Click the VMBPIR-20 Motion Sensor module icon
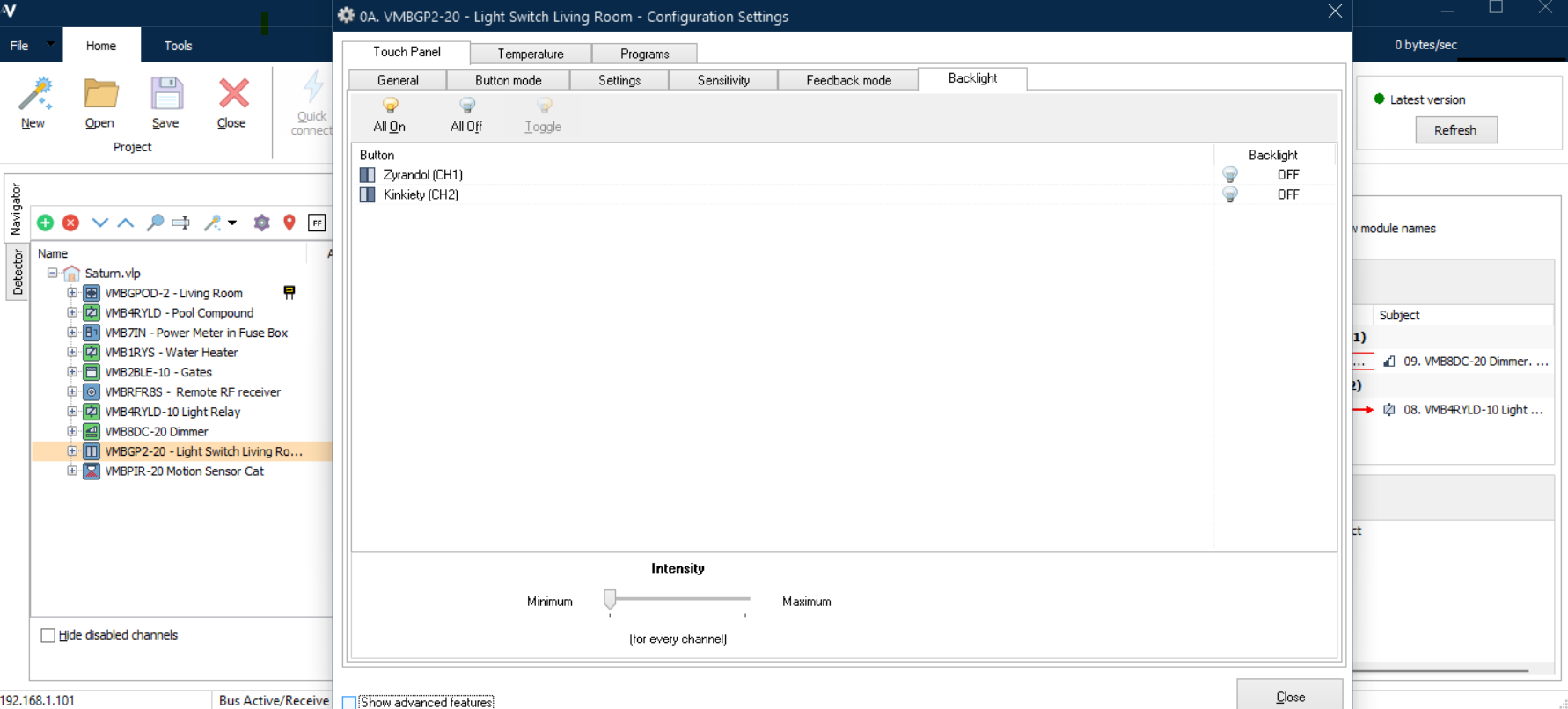 (x=92, y=471)
